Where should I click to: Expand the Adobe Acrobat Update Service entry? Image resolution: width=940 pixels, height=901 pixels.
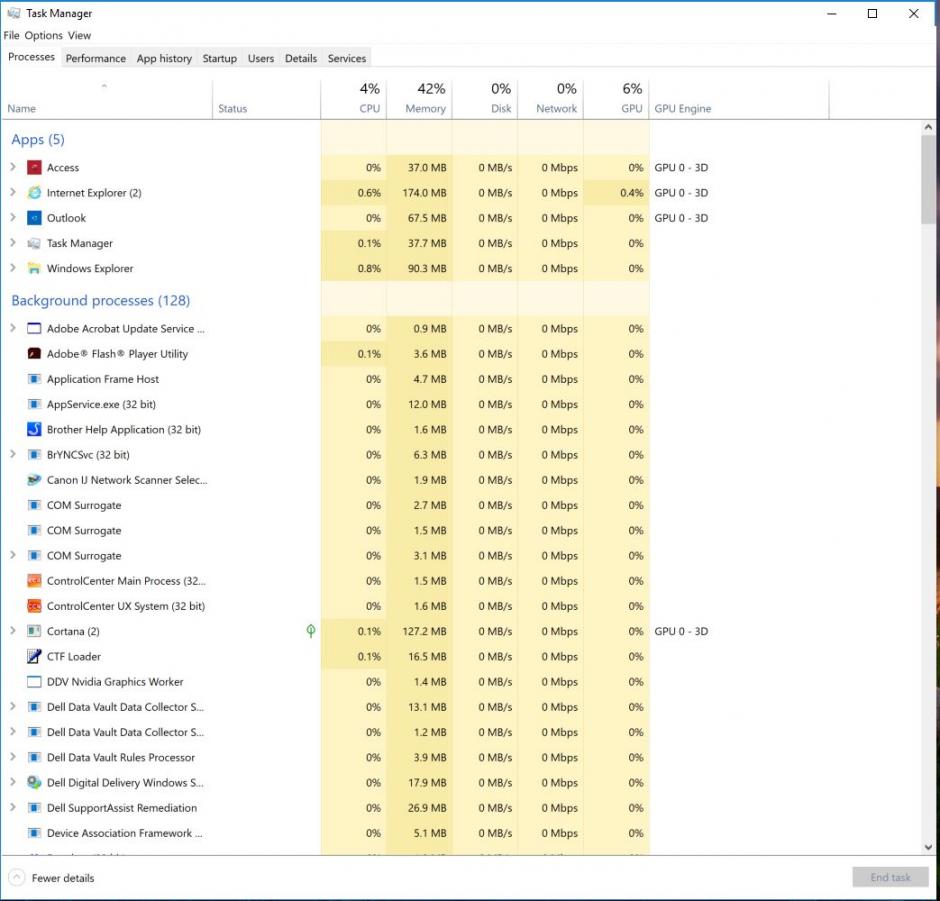pyautogui.click(x=12, y=328)
